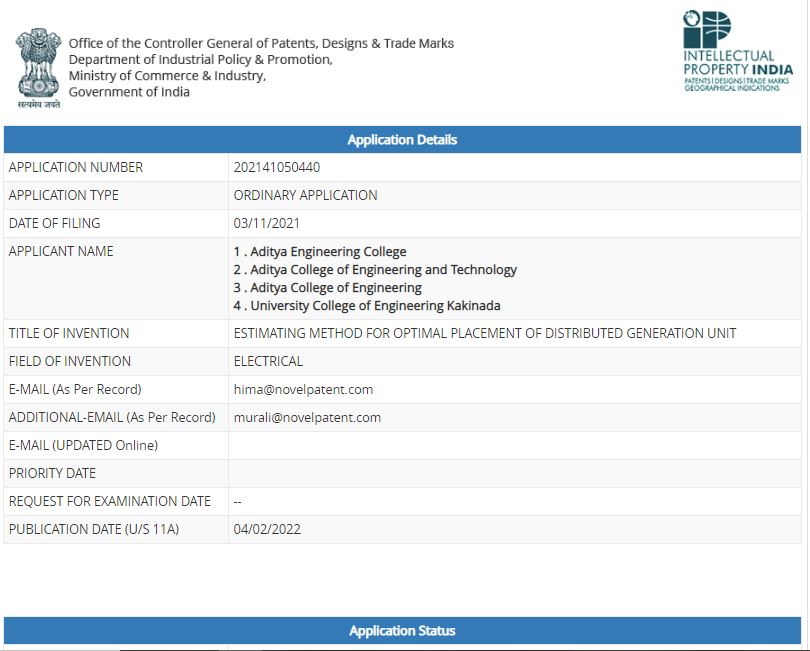Image resolution: width=810 pixels, height=651 pixels.
Task: Click the Government of India emblem
Action: pos(39,68)
